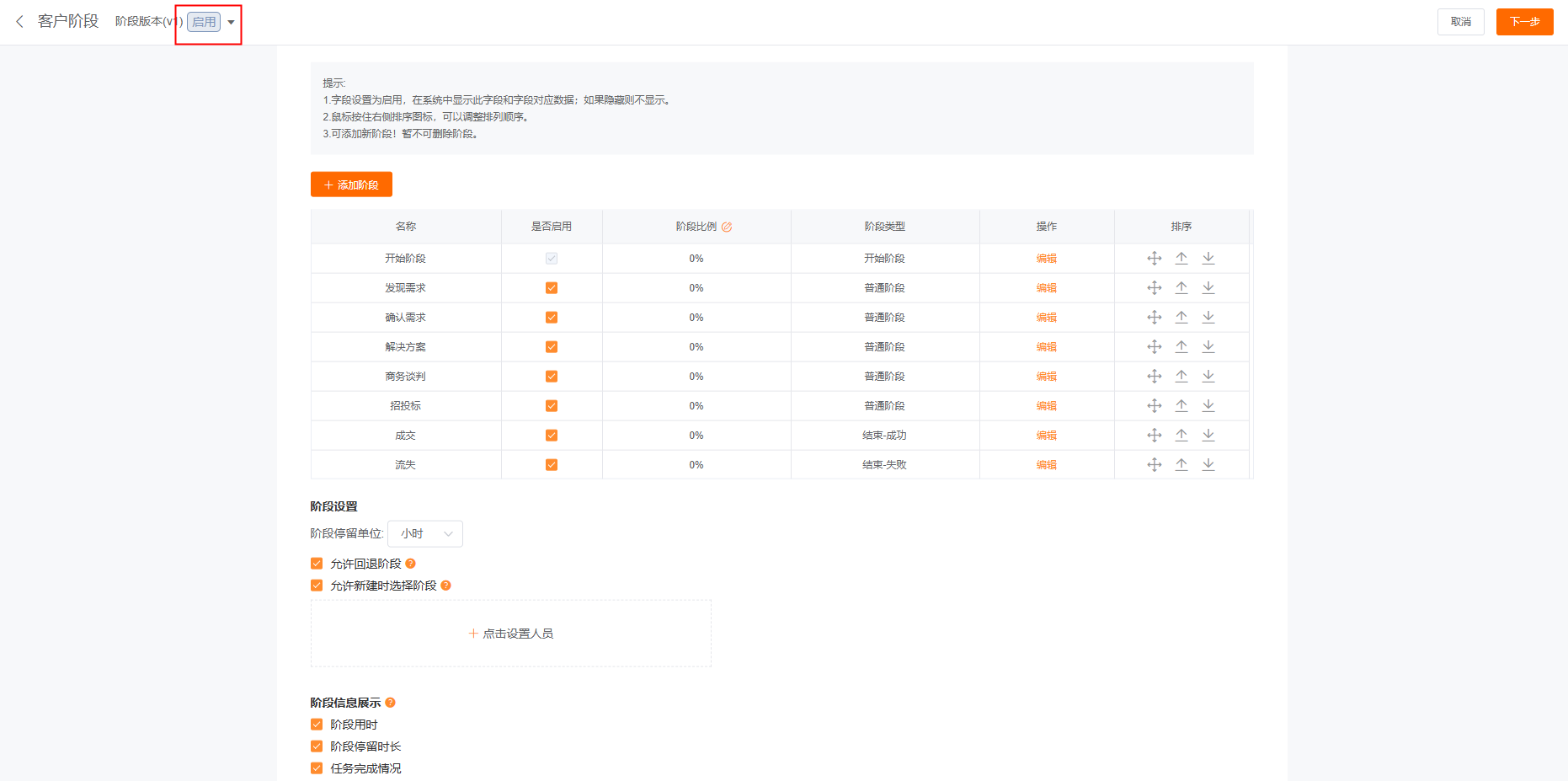1568x781 pixels.
Task: Click the back arrow next to 客户阶段
Action: tap(19, 22)
